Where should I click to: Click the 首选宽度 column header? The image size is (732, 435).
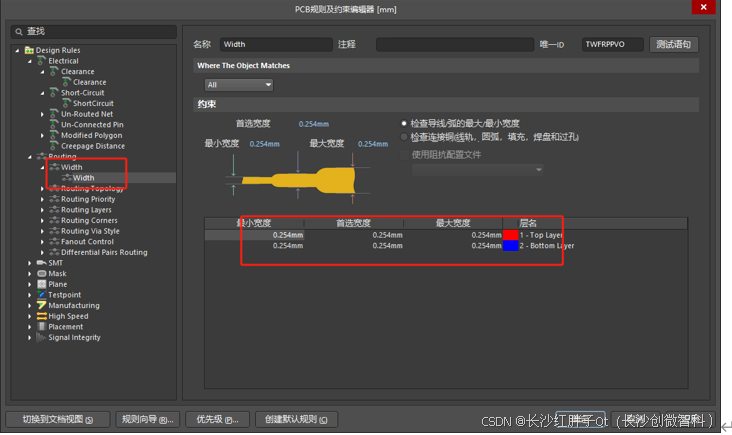point(354,223)
